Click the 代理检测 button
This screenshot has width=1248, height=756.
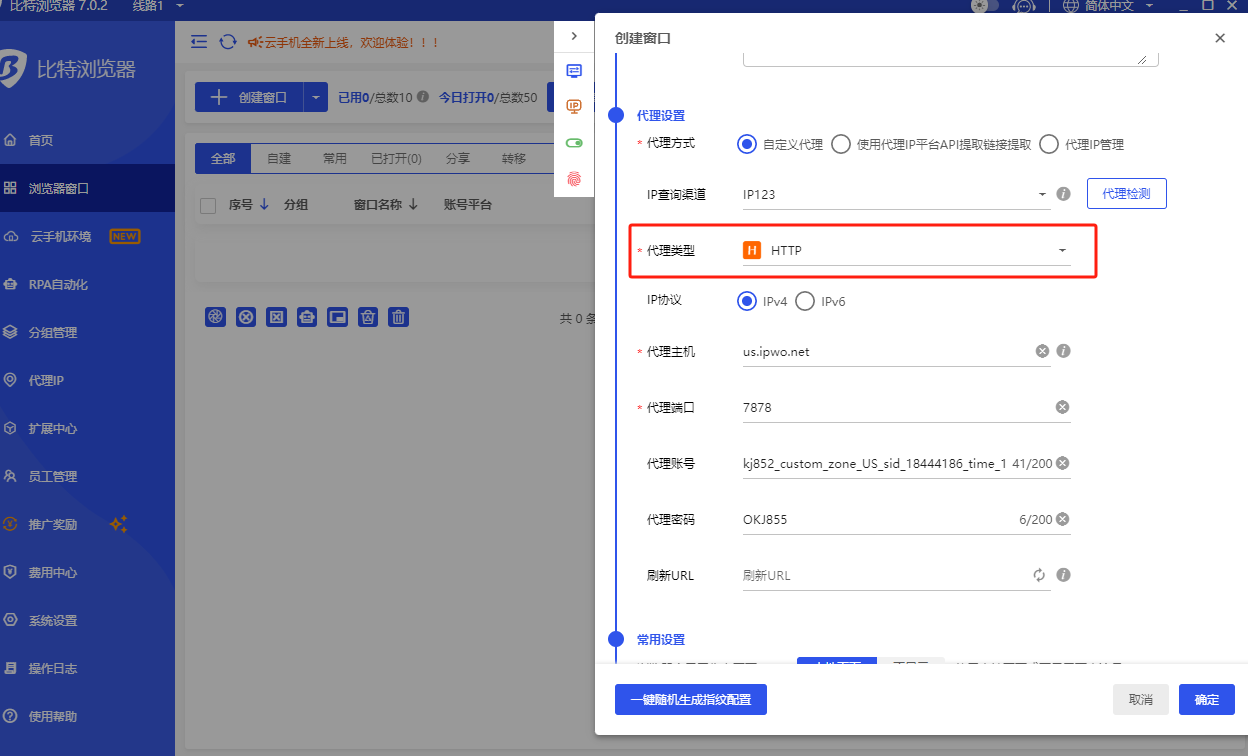tap(1126, 194)
